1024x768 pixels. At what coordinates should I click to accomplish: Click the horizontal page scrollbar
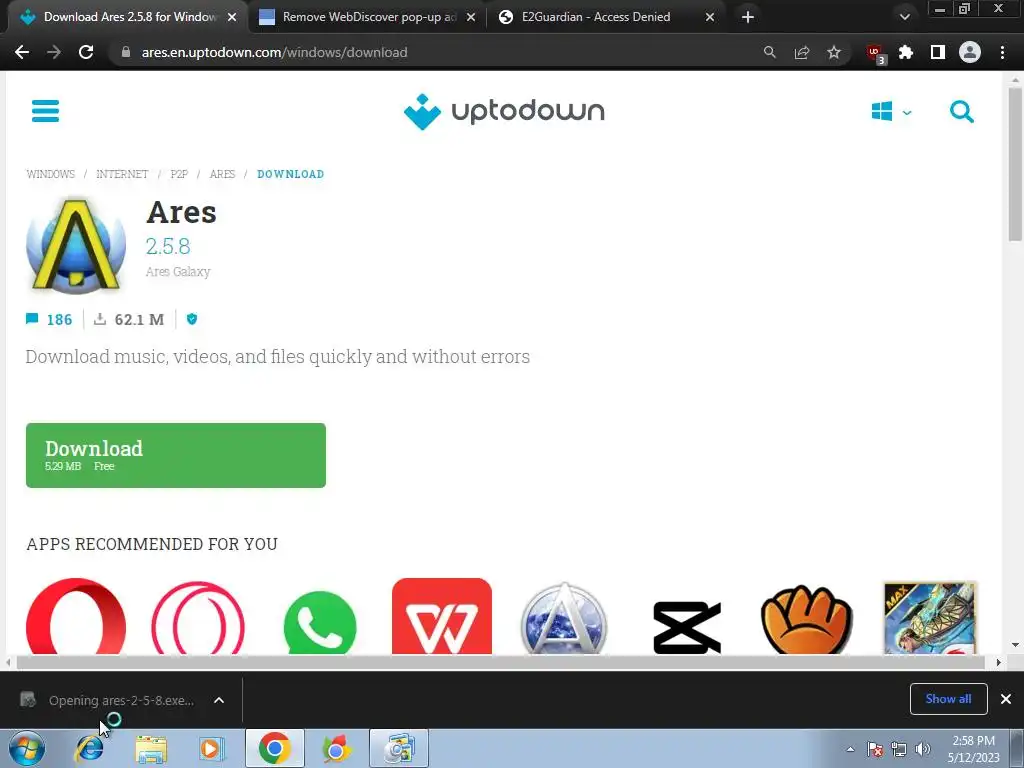click(x=500, y=662)
